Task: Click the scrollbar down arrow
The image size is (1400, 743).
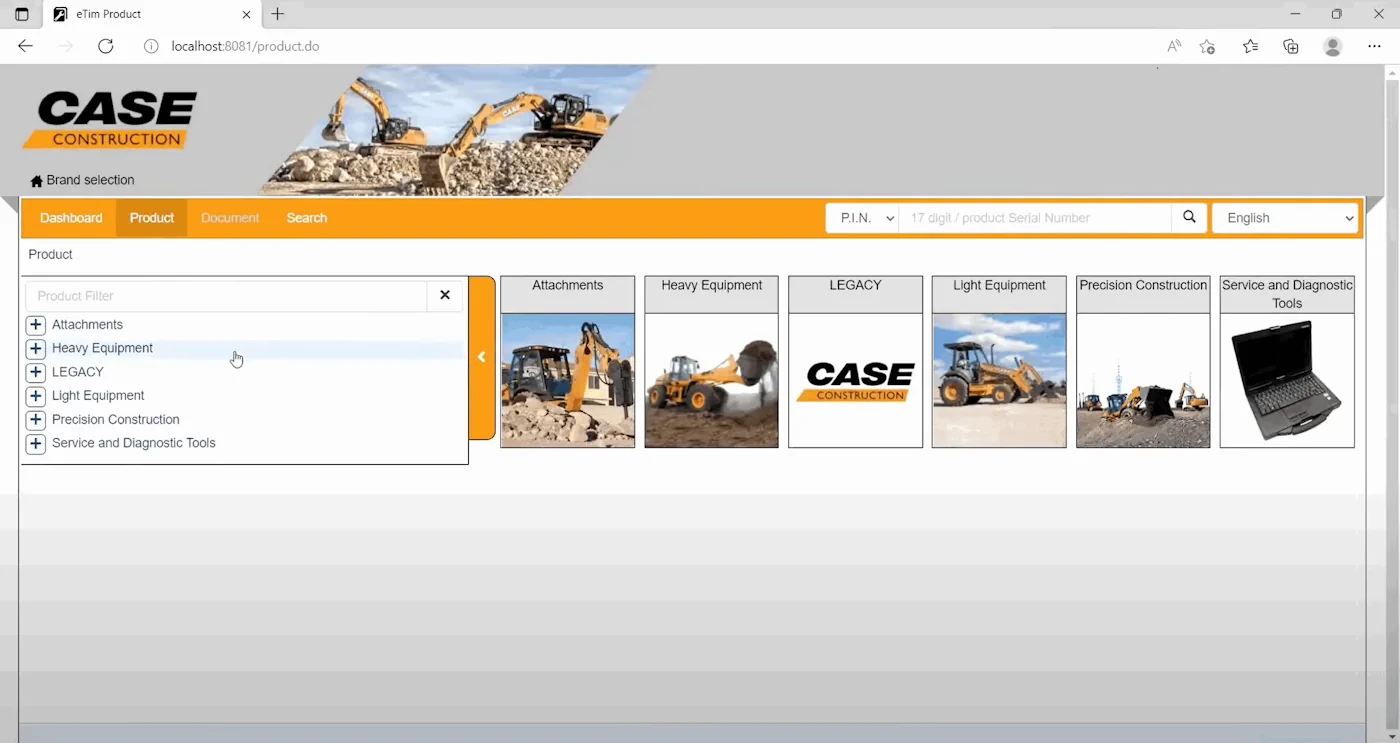Action: [1392, 736]
